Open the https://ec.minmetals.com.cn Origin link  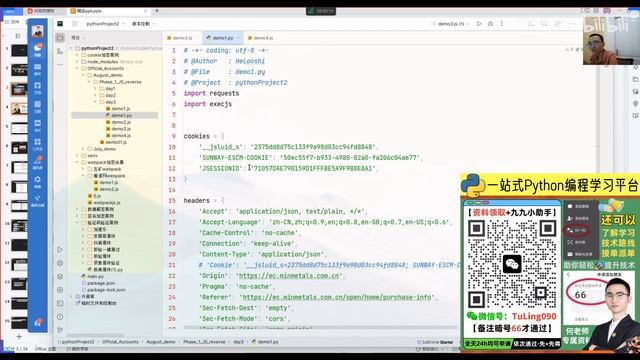(x=288, y=276)
